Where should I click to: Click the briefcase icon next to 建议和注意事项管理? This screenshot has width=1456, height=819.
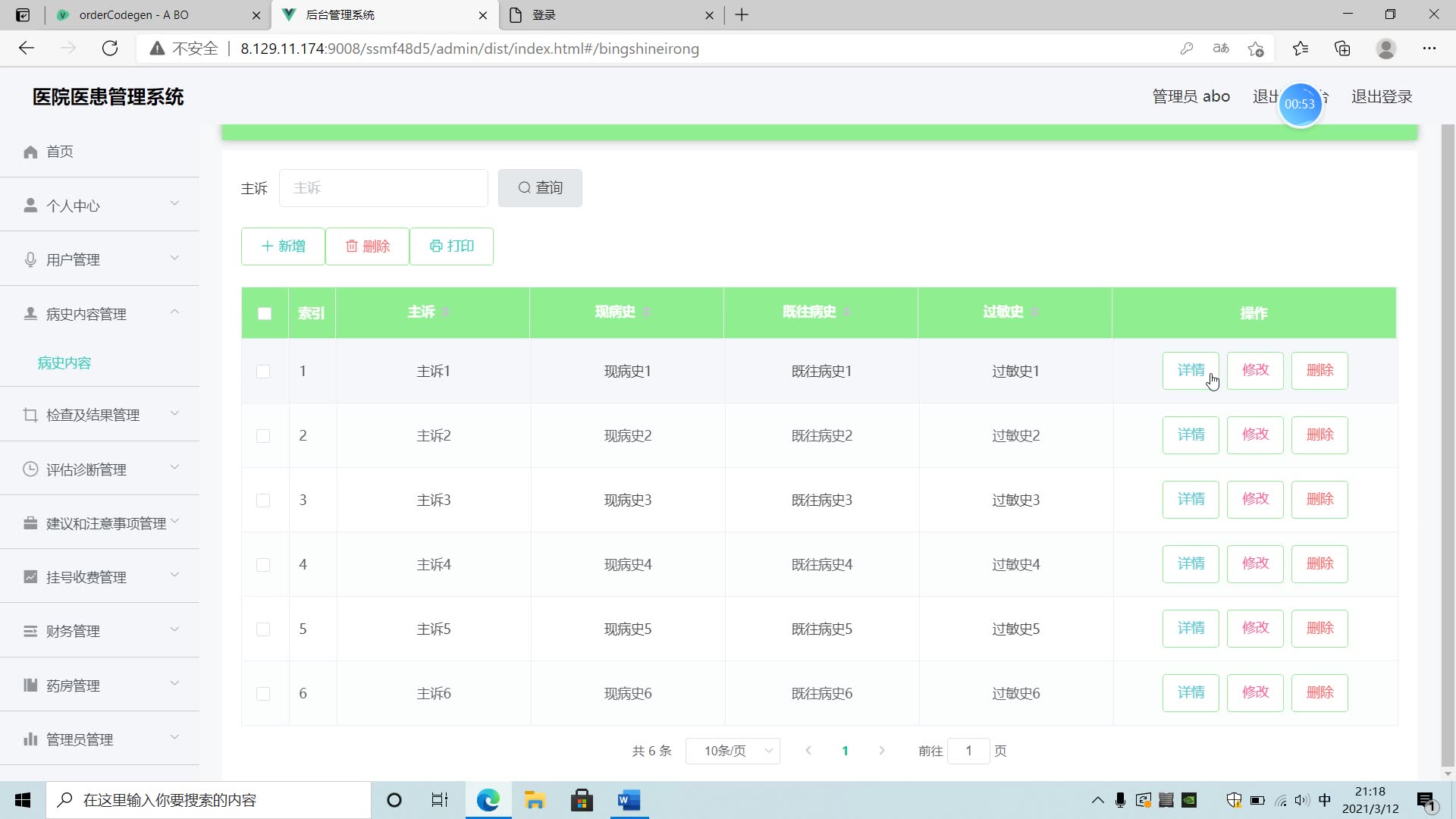(30, 523)
